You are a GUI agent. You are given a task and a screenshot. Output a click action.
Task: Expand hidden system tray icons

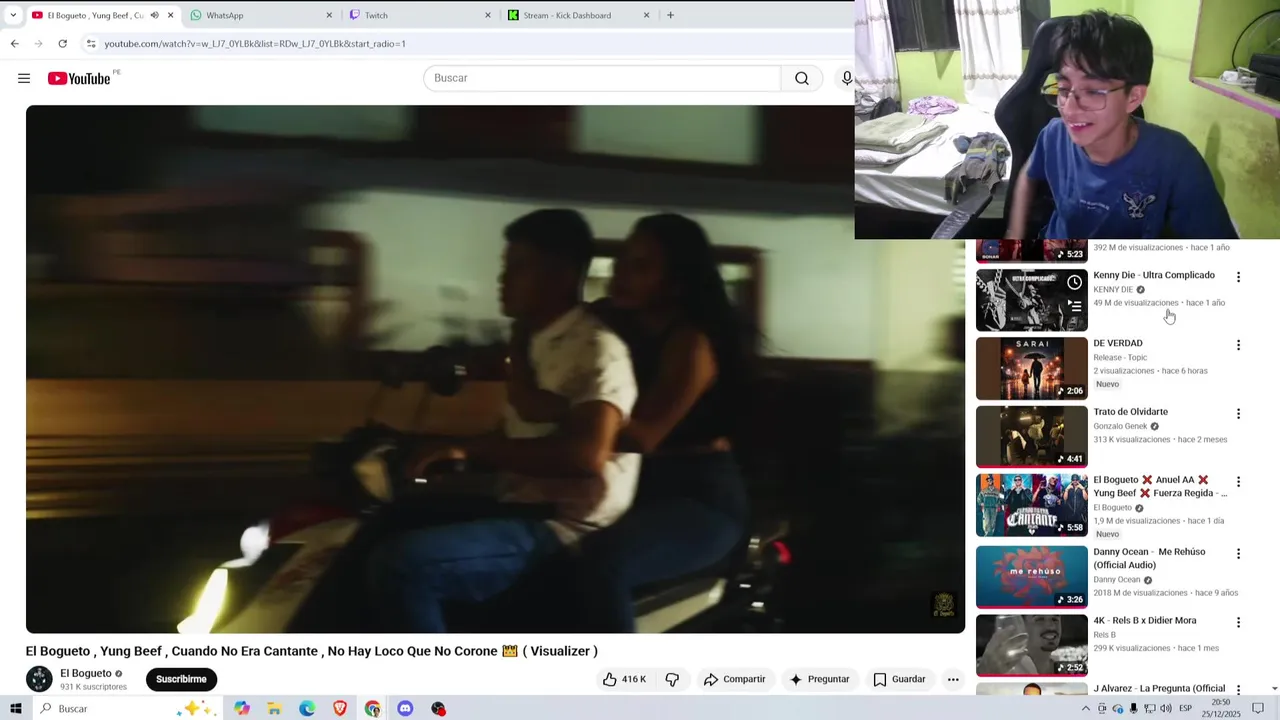click(x=1086, y=708)
